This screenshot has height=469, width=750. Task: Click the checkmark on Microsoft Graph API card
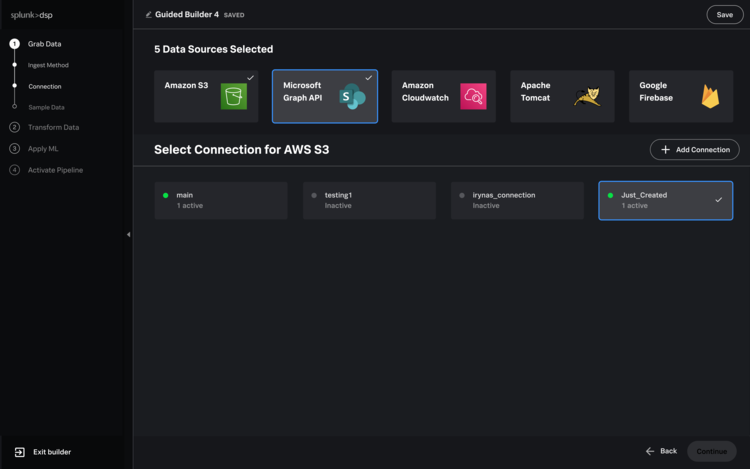click(368, 77)
